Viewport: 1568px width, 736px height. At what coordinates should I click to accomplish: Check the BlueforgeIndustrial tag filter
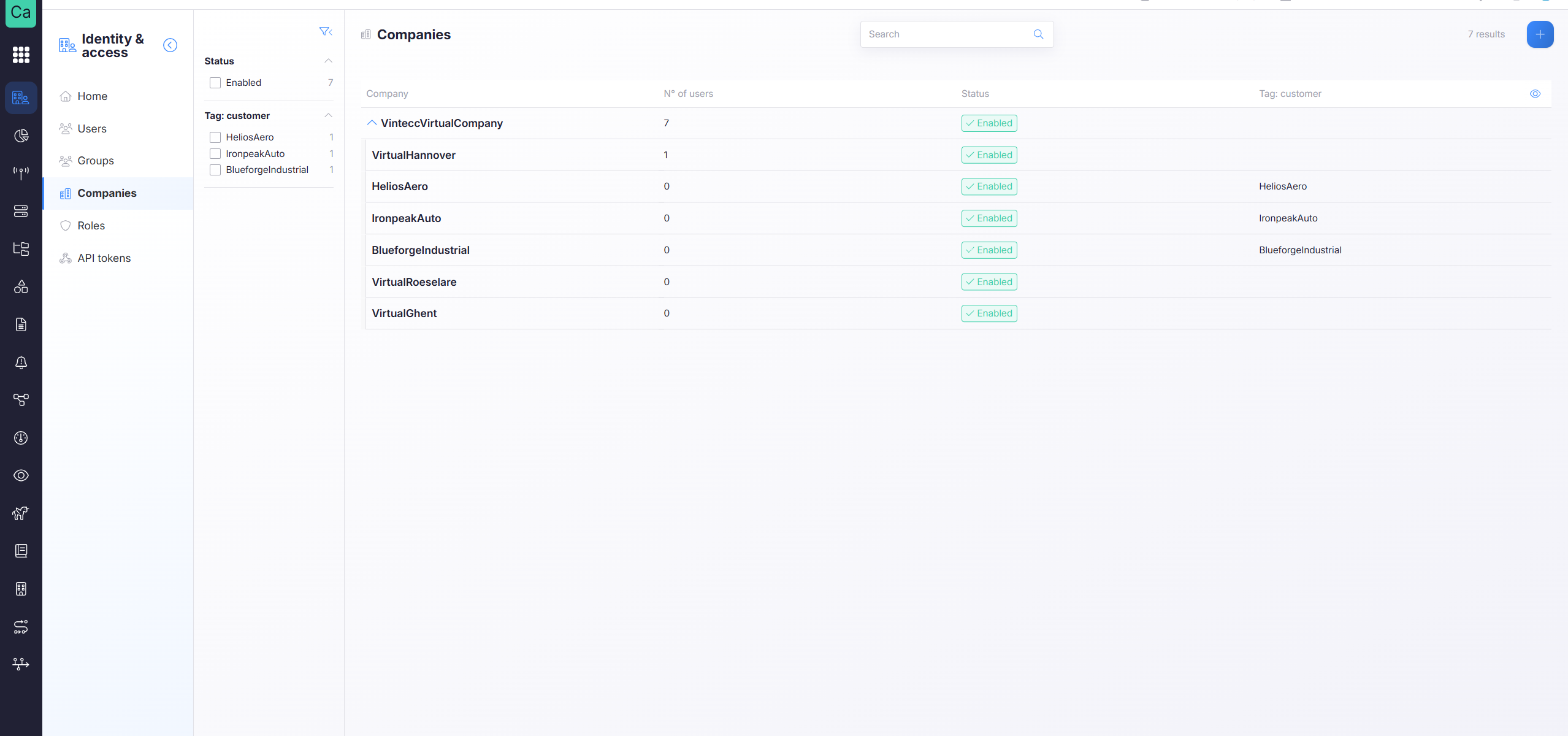pos(215,170)
